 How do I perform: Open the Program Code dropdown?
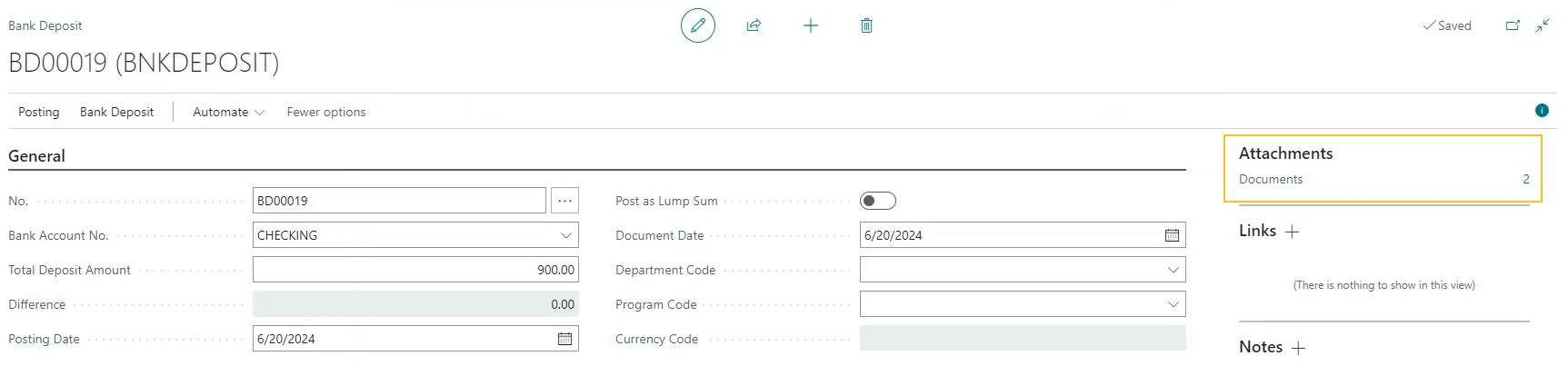pyautogui.click(x=1174, y=304)
